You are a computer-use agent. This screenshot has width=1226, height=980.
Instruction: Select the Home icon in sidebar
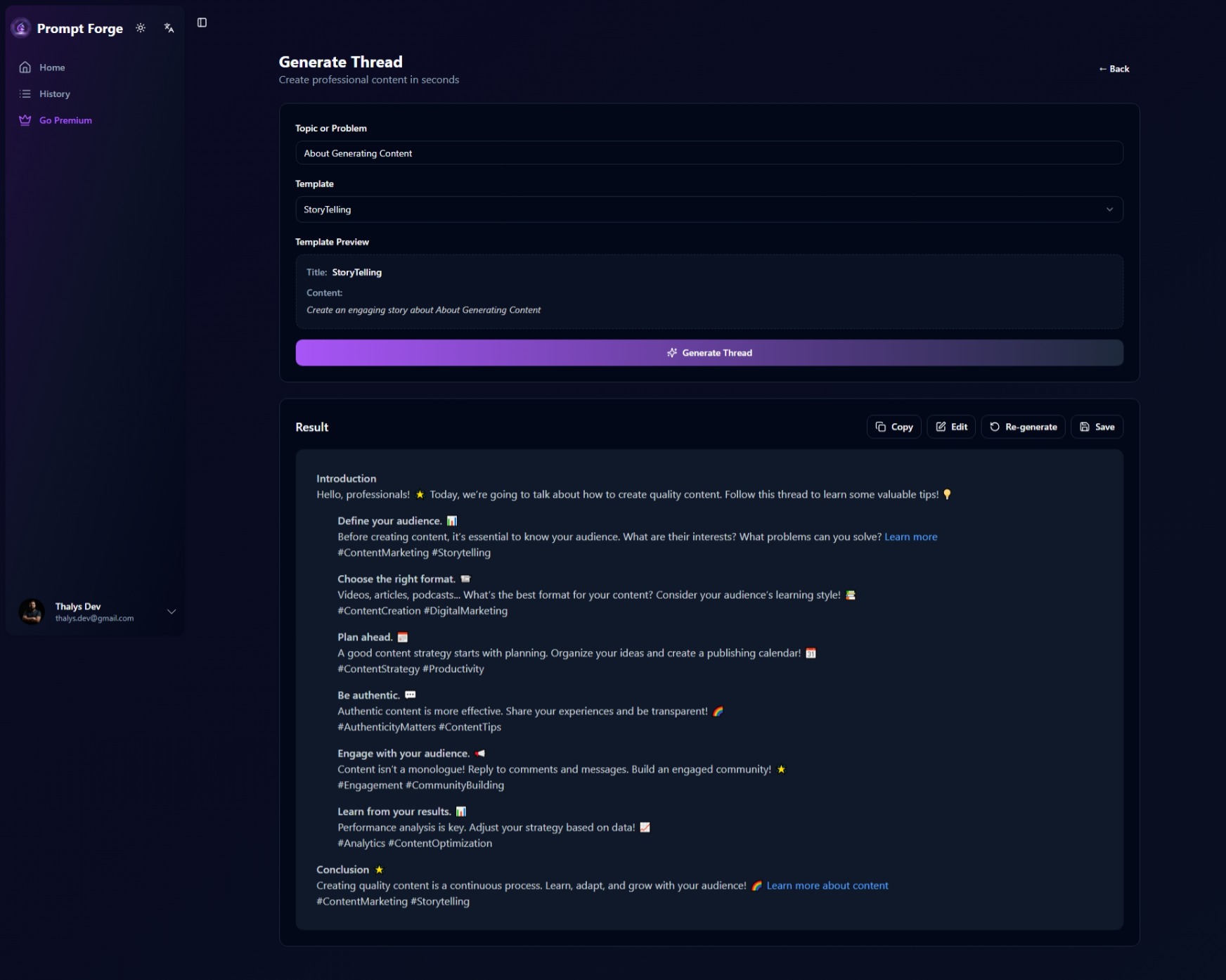click(x=25, y=67)
